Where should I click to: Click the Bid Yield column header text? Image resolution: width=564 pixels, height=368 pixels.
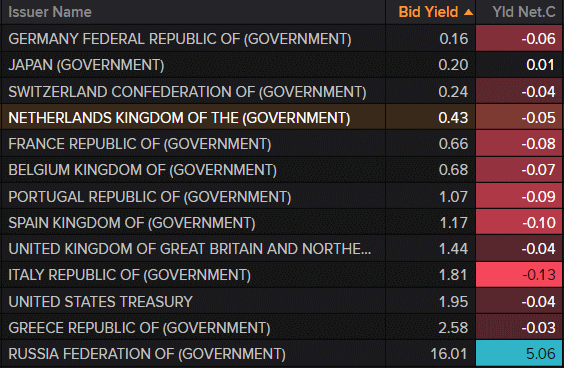pyautogui.click(x=428, y=12)
